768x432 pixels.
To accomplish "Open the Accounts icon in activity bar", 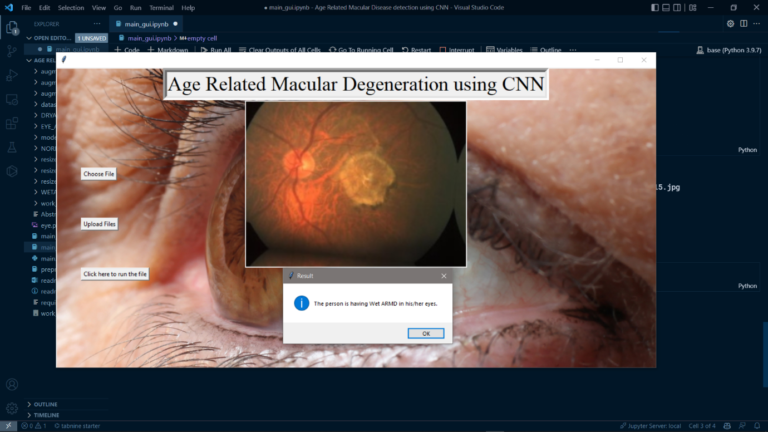I will click(x=12, y=384).
